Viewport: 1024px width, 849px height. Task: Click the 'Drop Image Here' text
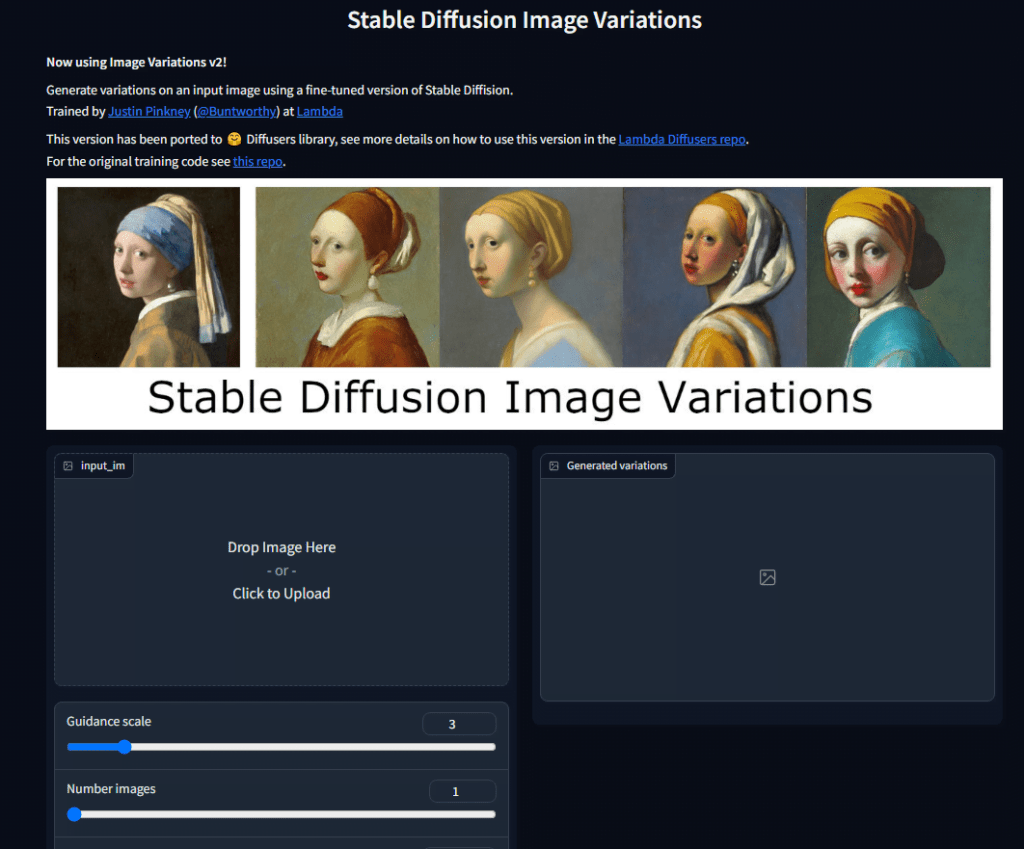point(281,547)
